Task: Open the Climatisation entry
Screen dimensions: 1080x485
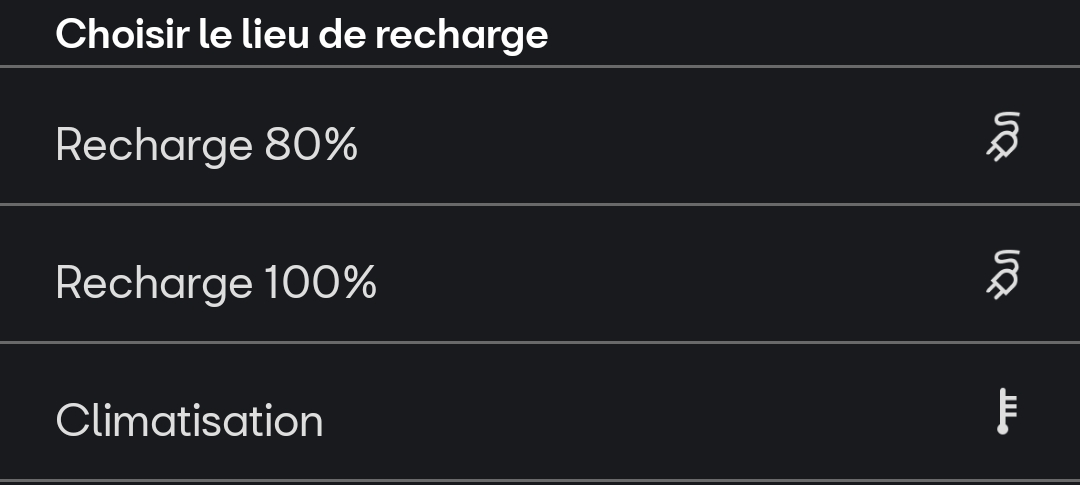Action: [x=190, y=420]
